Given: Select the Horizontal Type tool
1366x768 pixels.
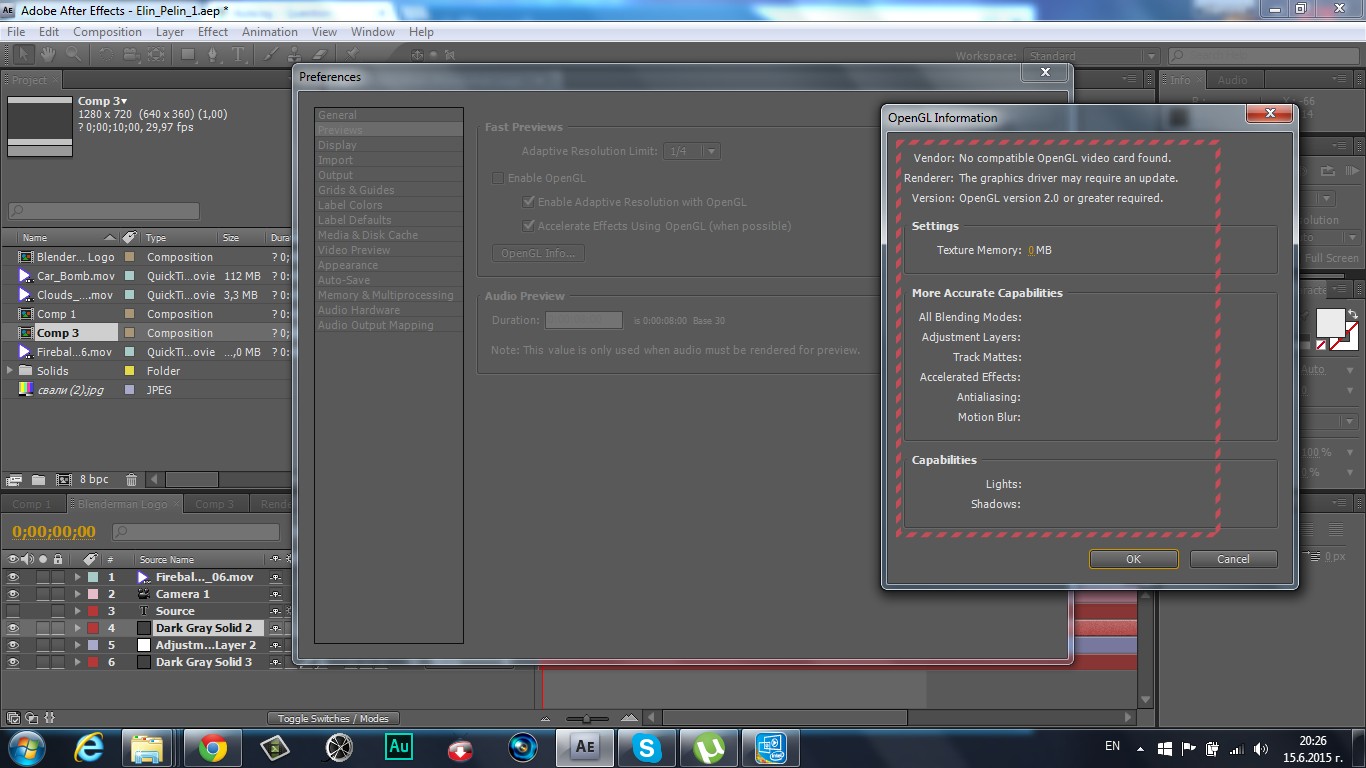Looking at the screenshot, I should 240,55.
